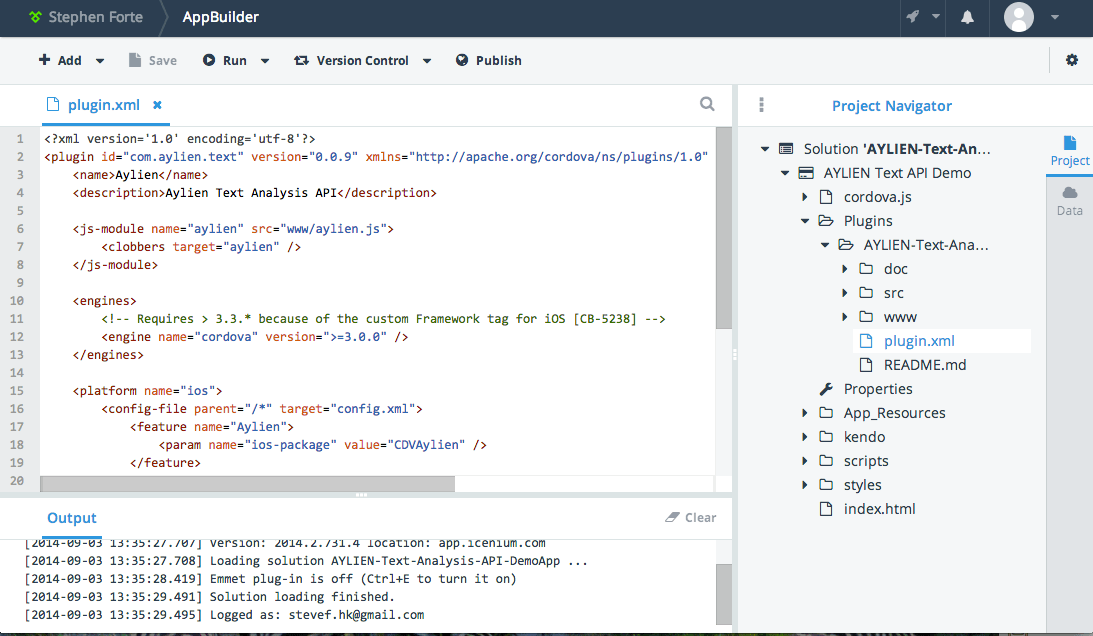Expand the www folder
The image size is (1093, 636).
(845, 317)
